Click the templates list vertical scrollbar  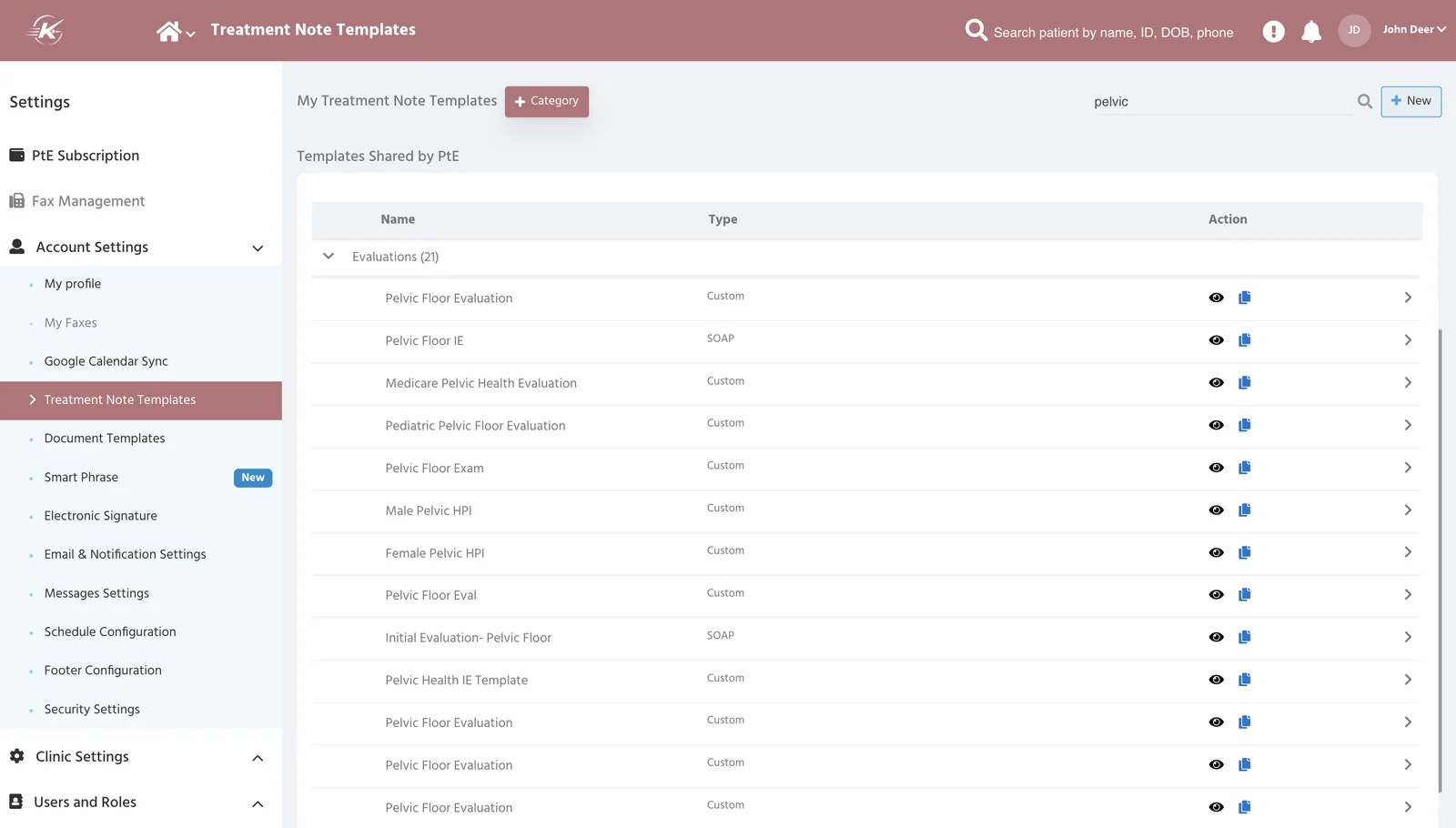pyautogui.click(x=1440, y=560)
